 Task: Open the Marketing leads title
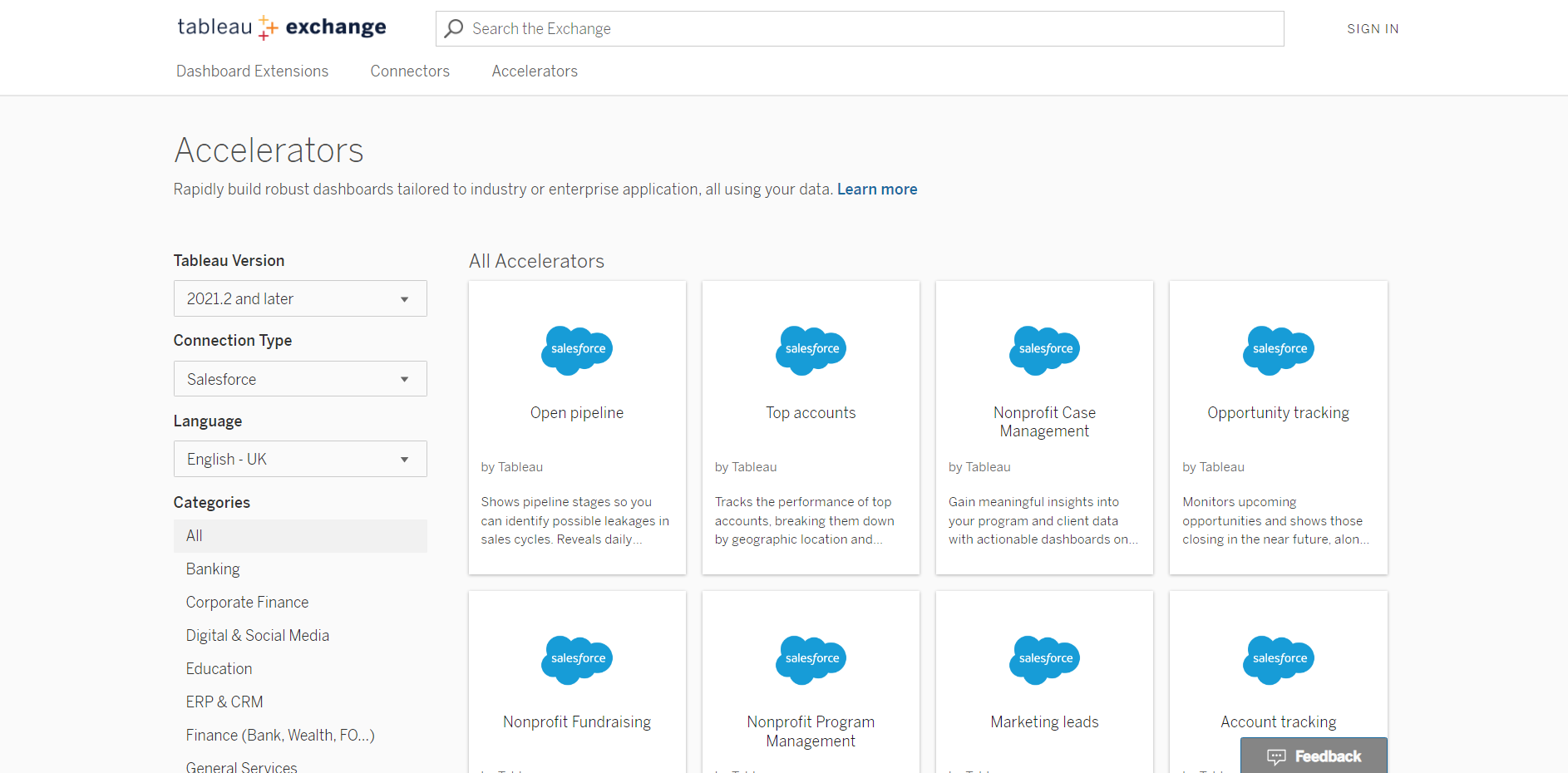click(x=1044, y=722)
